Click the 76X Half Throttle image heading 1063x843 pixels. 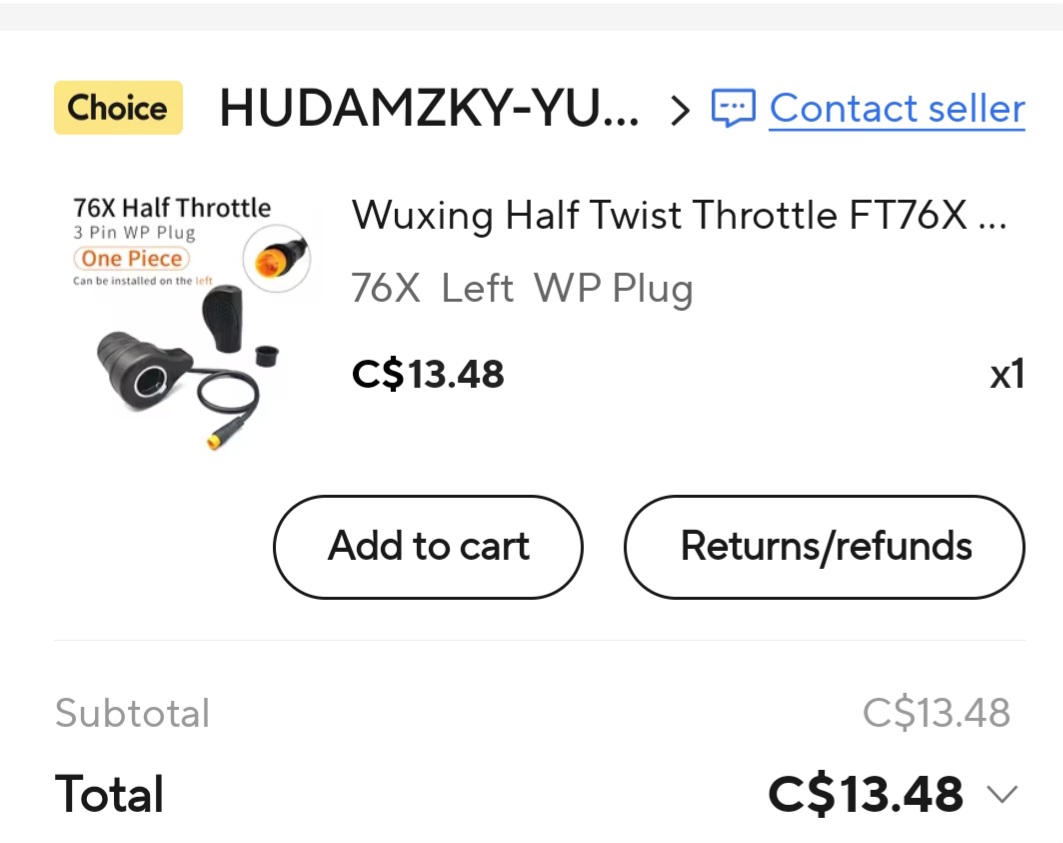tap(171, 208)
